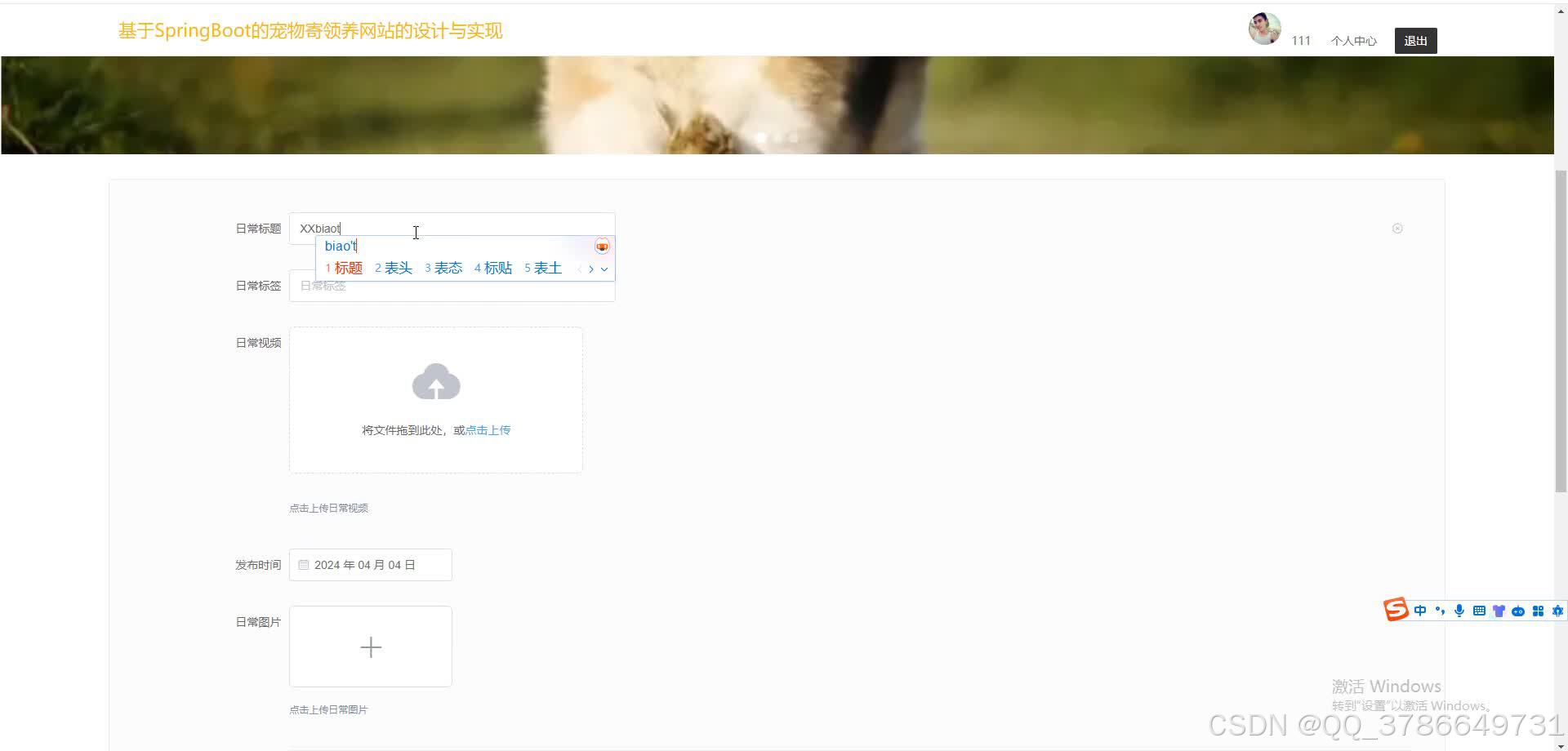This screenshot has height=751, width=1568.
Task: Click the 日常标签 input field
Action: (452, 286)
